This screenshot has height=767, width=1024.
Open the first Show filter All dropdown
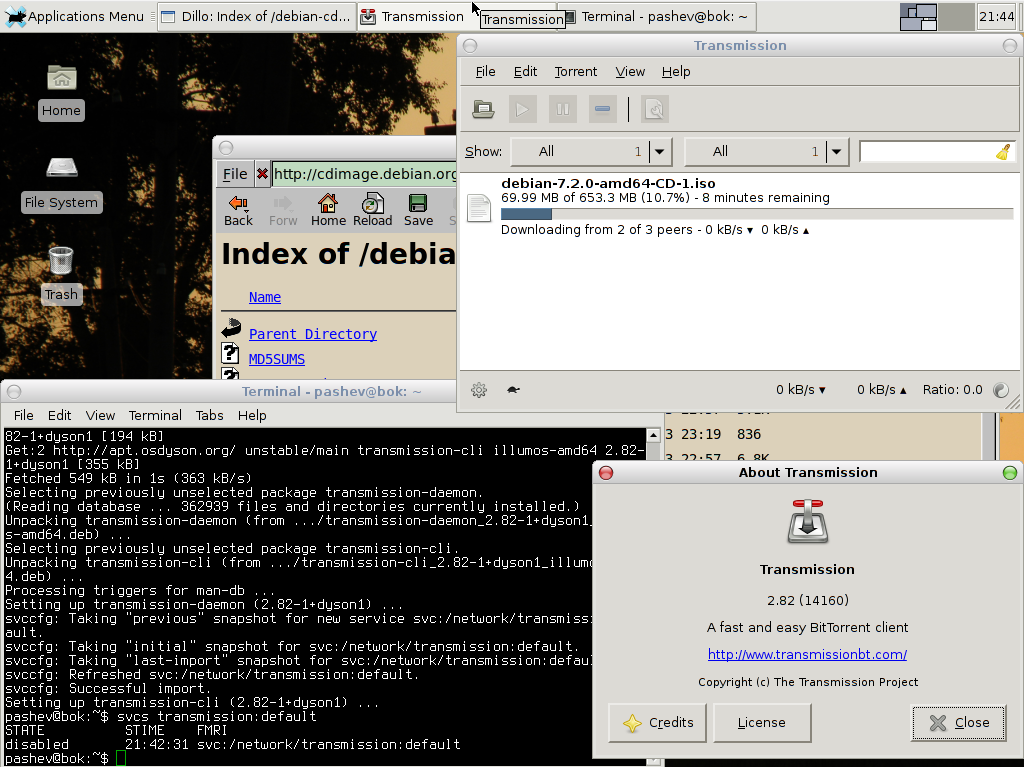coord(592,152)
